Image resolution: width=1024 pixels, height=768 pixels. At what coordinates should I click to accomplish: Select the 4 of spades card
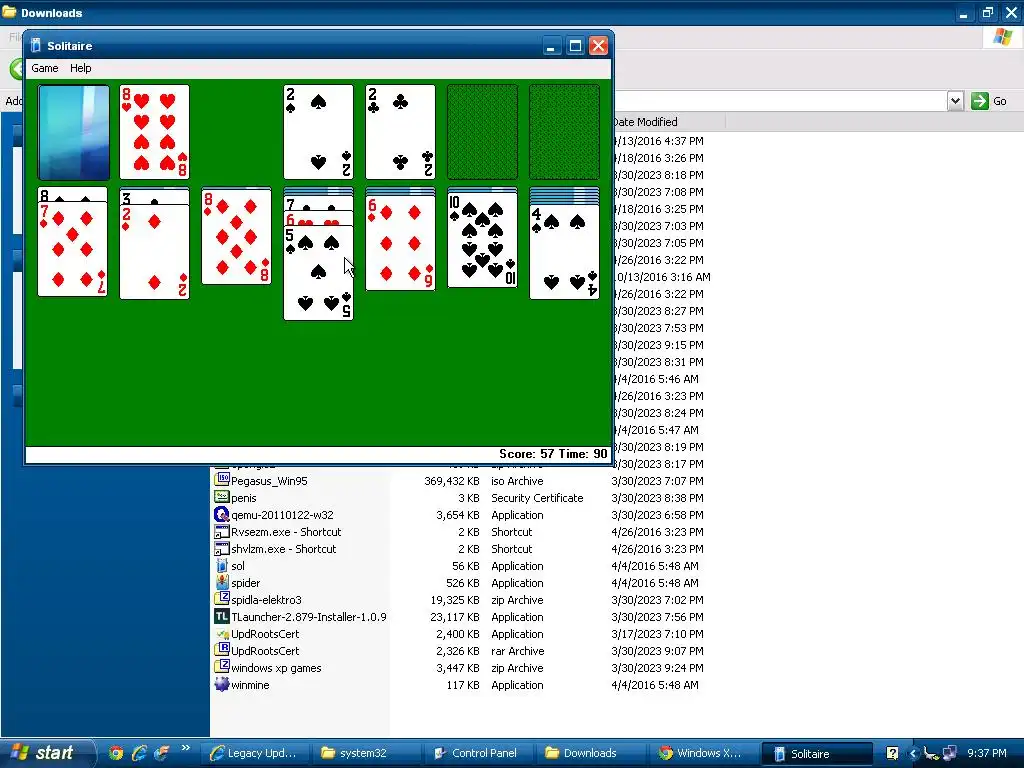(x=564, y=252)
